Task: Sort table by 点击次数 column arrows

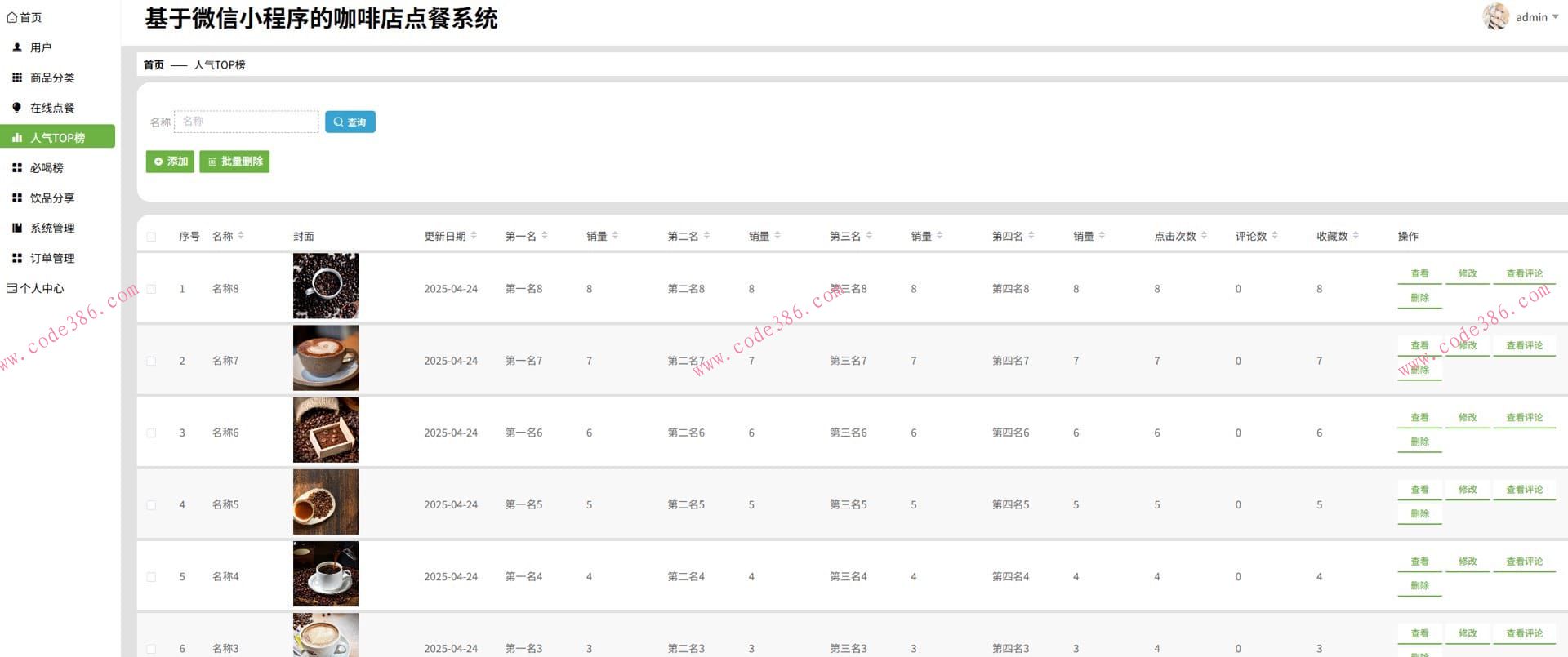Action: click(1204, 236)
